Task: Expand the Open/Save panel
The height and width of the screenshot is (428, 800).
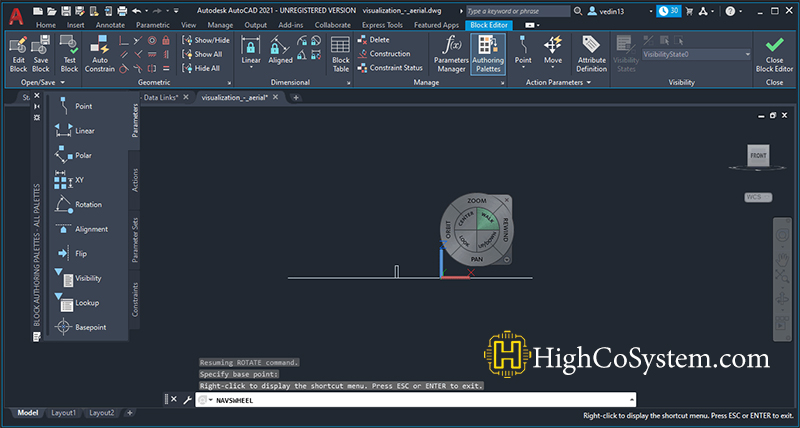Action: [43, 82]
